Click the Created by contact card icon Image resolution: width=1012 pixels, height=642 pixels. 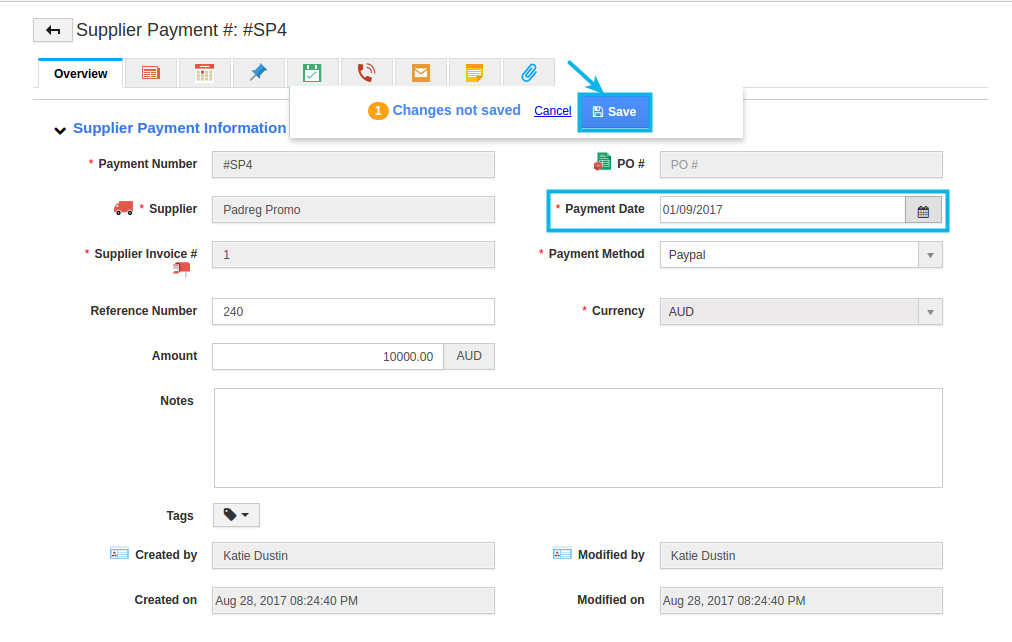pyautogui.click(x=119, y=554)
